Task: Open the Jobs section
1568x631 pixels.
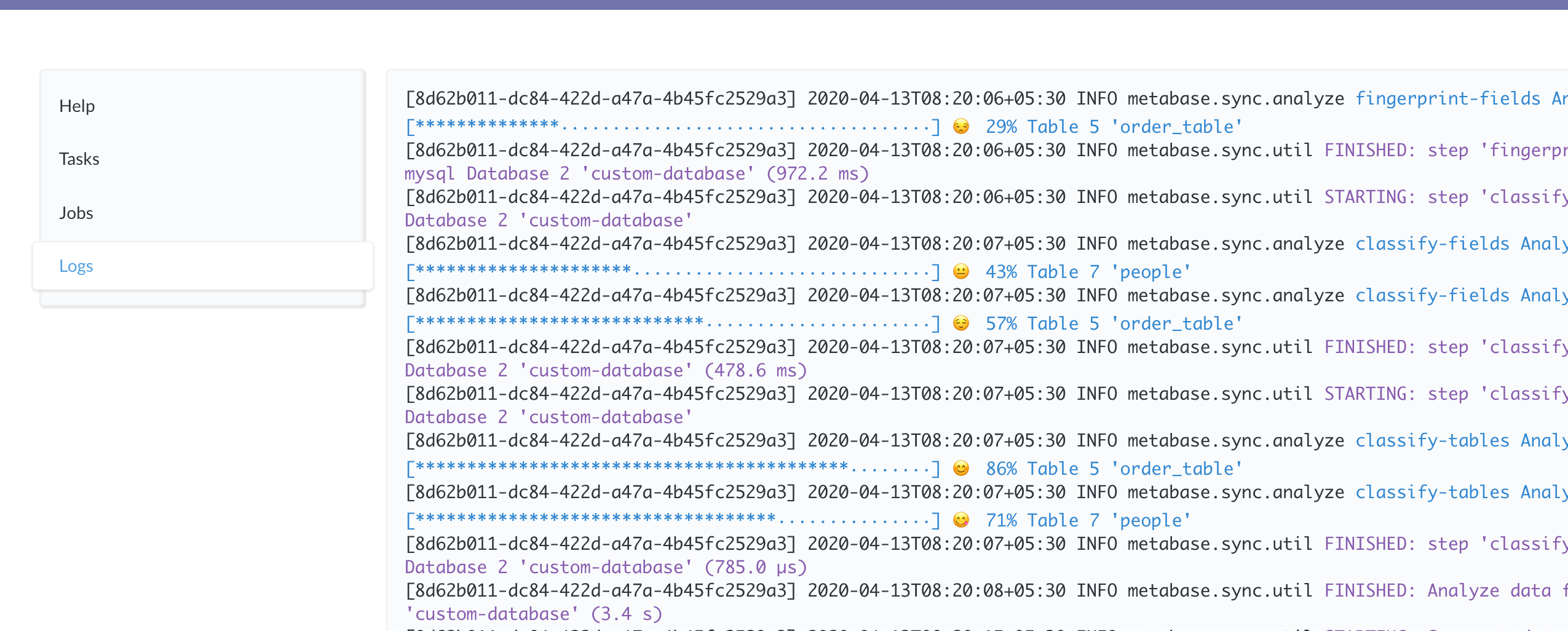Action: (x=76, y=213)
